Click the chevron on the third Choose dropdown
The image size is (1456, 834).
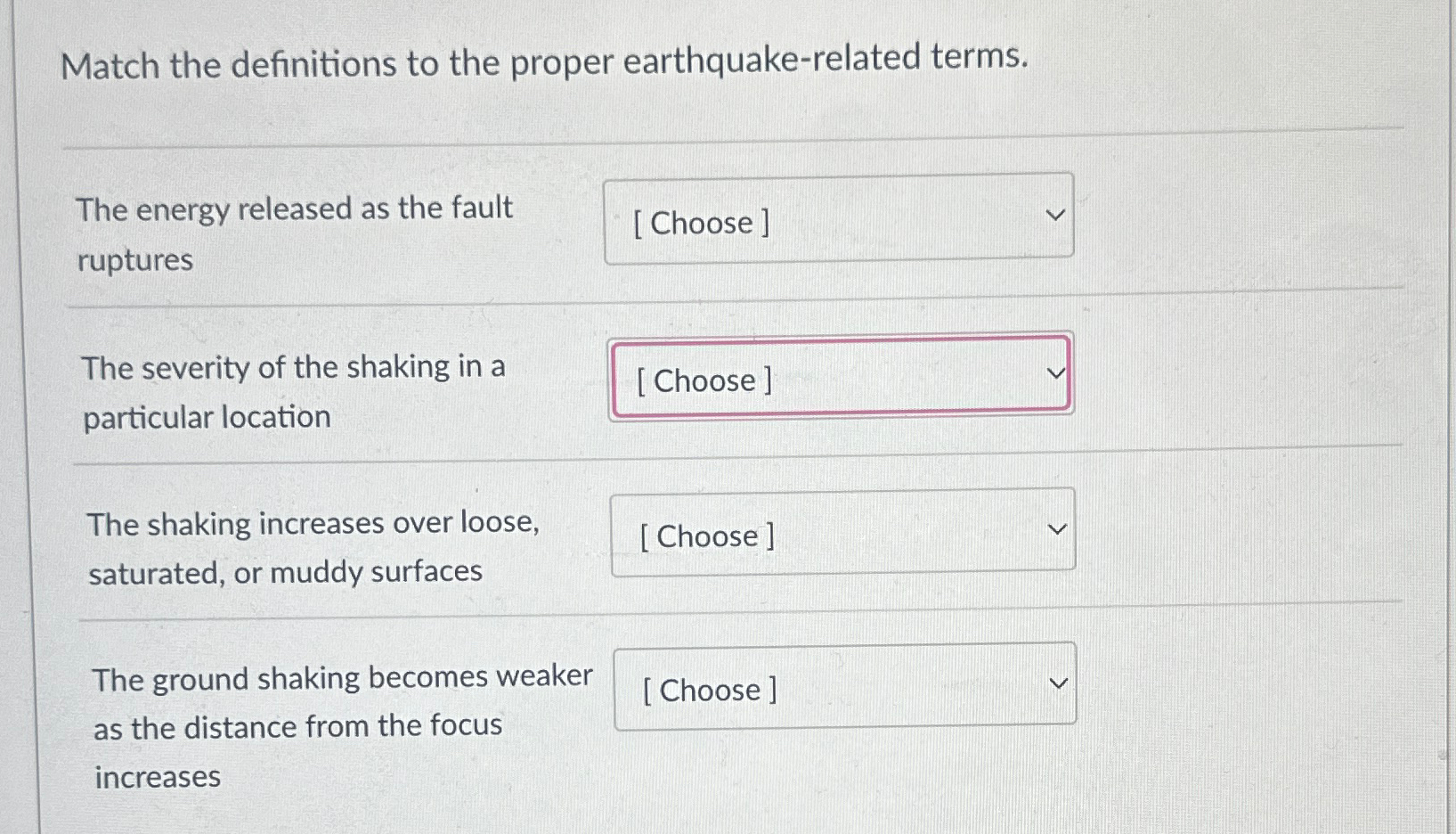(x=1056, y=528)
